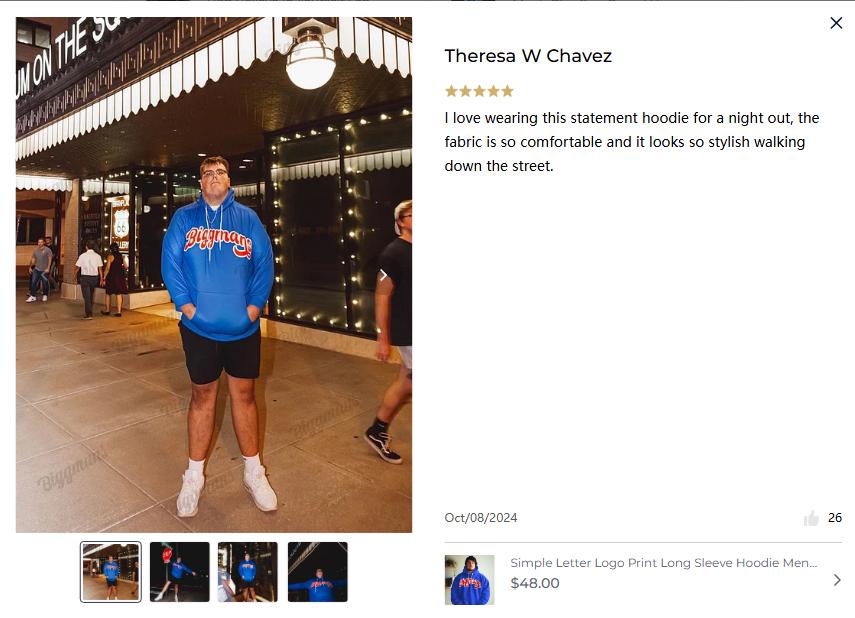Click the like count 26

[835, 518]
